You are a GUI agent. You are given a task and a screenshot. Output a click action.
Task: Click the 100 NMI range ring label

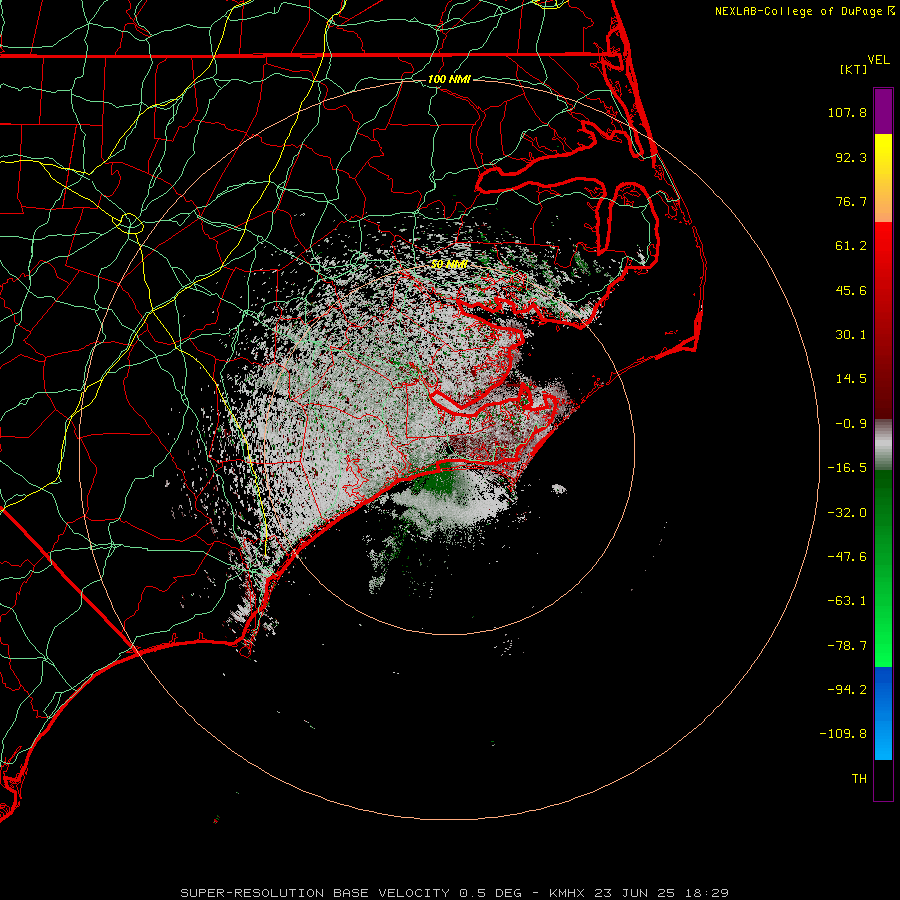click(x=449, y=79)
